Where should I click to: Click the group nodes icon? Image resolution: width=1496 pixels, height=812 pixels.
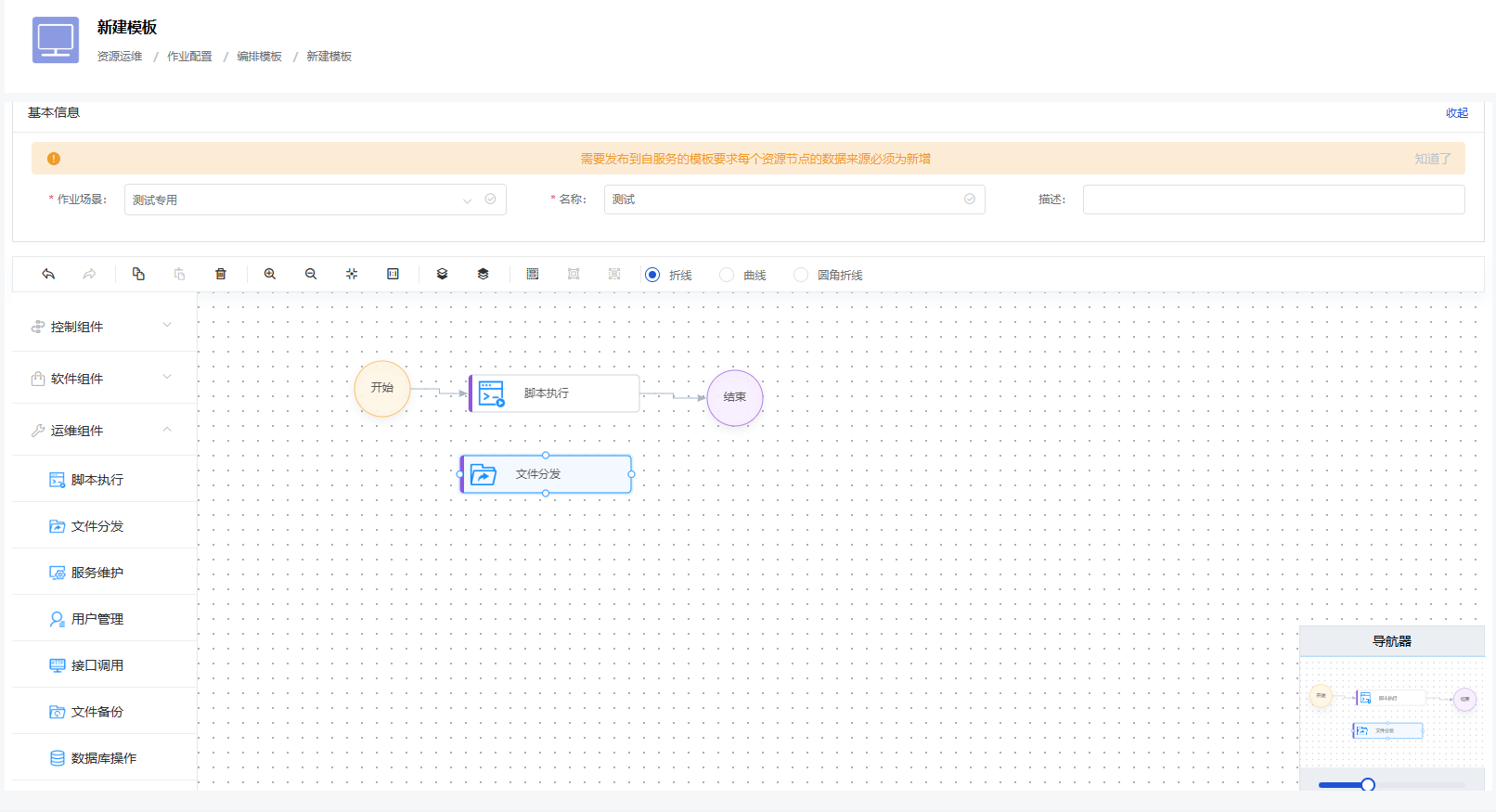point(574,274)
